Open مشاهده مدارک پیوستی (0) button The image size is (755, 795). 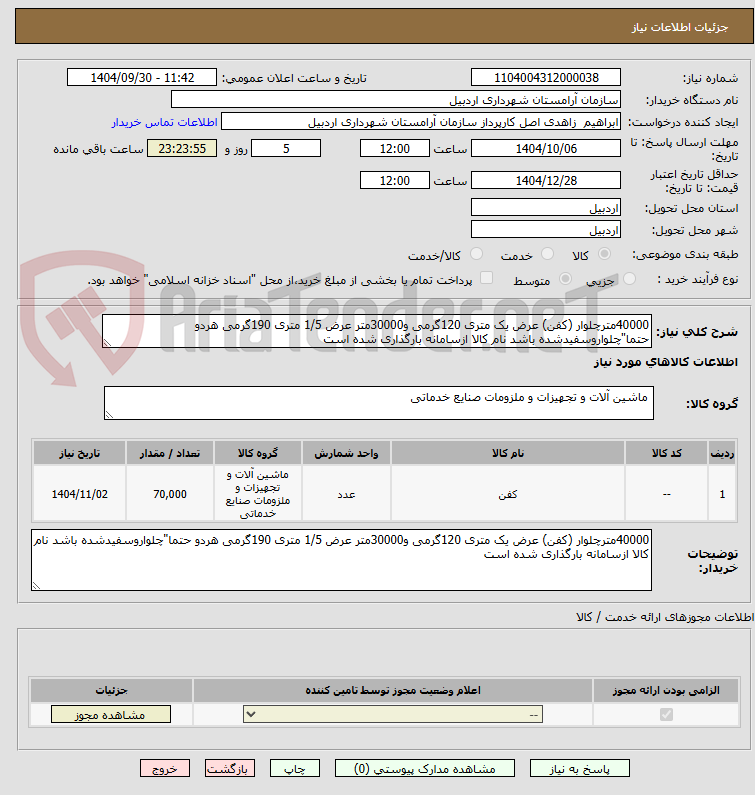[x=424, y=769]
